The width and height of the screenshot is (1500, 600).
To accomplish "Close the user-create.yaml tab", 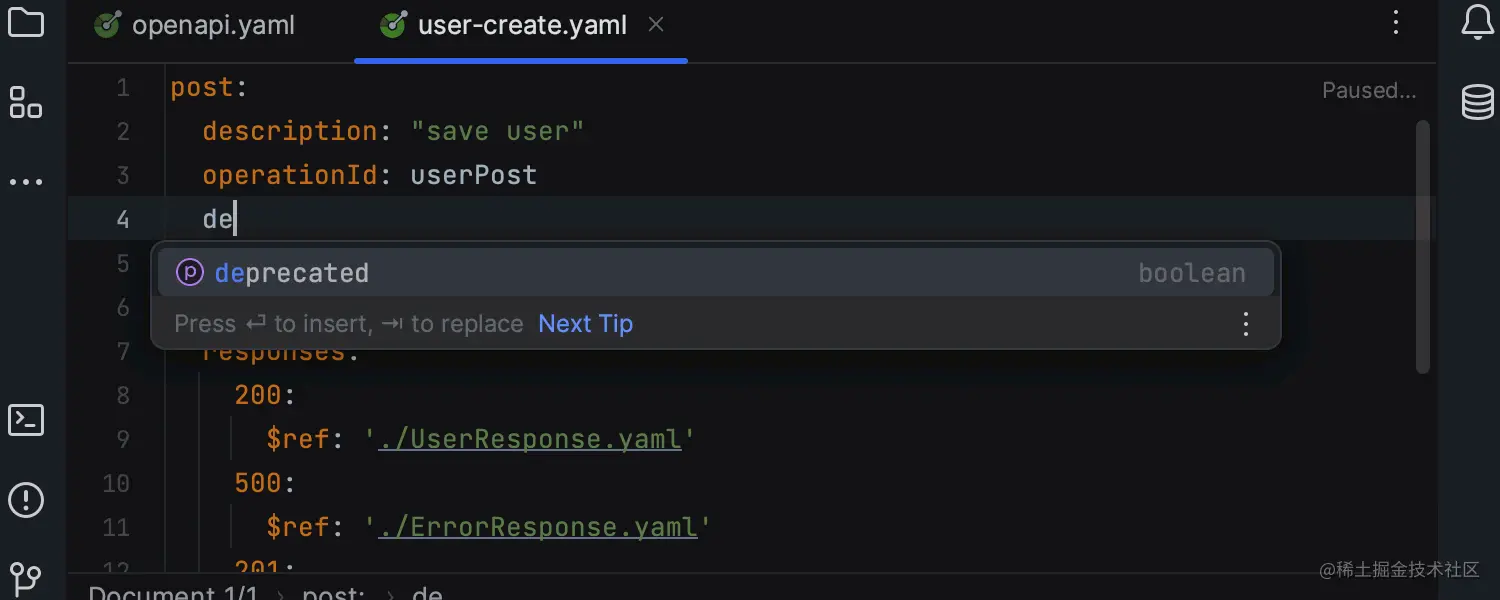I will click(x=656, y=25).
